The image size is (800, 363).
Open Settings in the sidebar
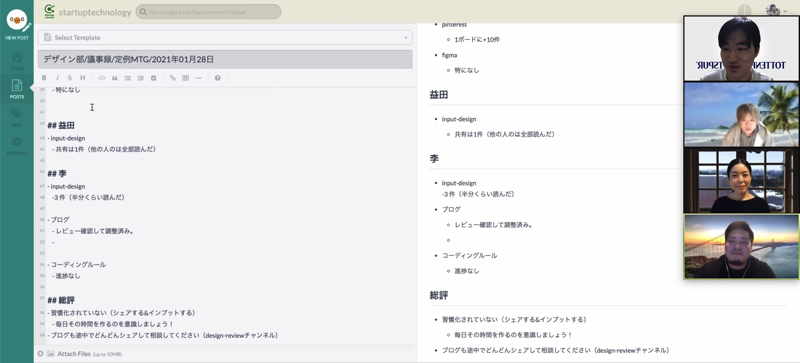[x=17, y=146]
